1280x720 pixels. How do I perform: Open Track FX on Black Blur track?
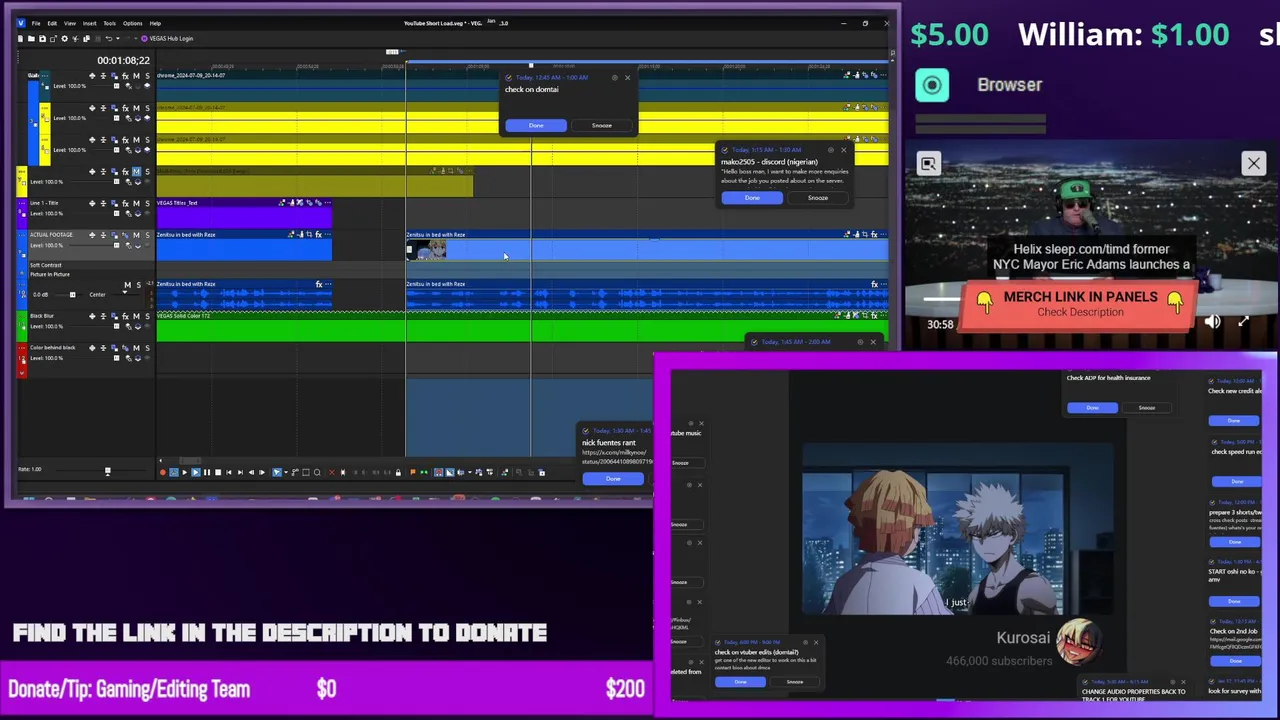(125, 316)
